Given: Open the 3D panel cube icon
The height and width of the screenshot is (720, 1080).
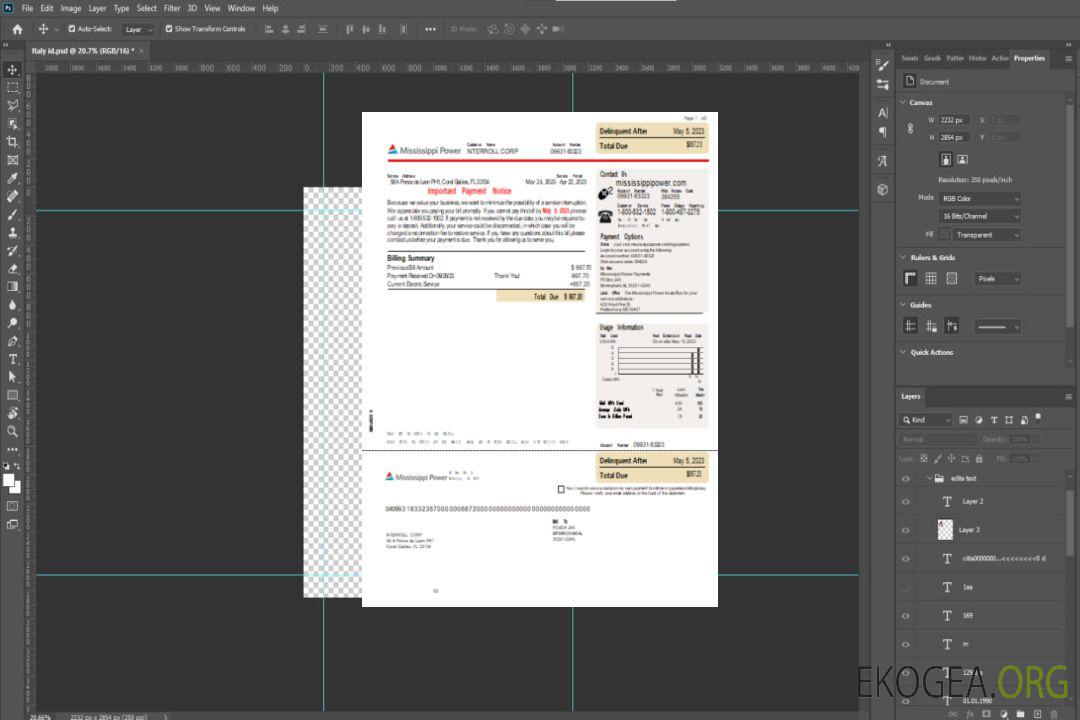Looking at the screenshot, I should point(882,189).
